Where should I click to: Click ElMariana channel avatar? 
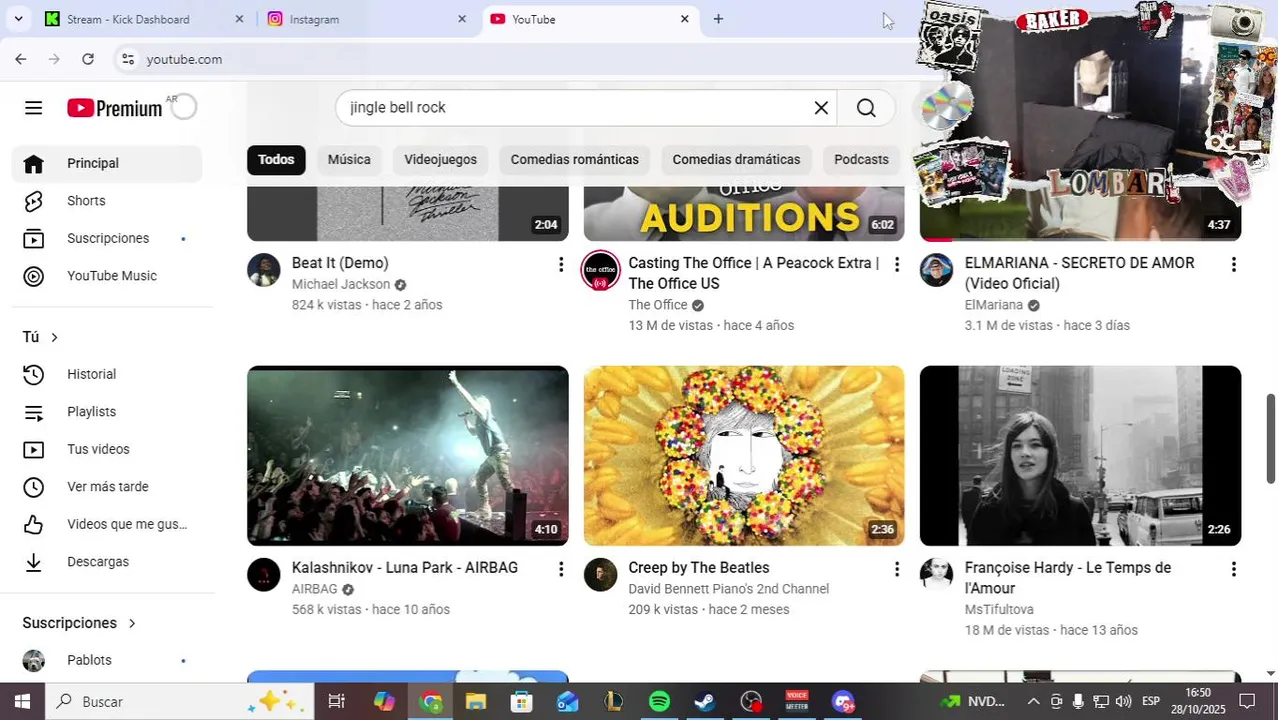click(937, 270)
